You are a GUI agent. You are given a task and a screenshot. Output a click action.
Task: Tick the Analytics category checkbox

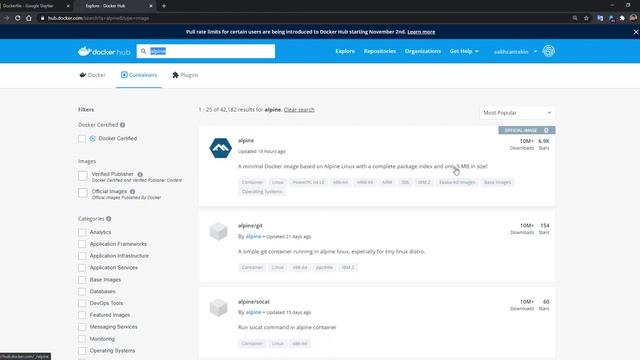(82, 232)
